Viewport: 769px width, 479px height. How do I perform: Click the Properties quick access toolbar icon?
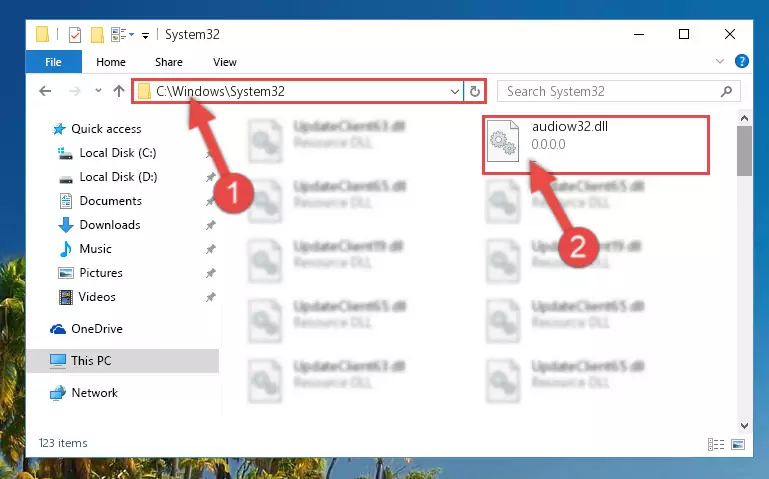click(75, 35)
